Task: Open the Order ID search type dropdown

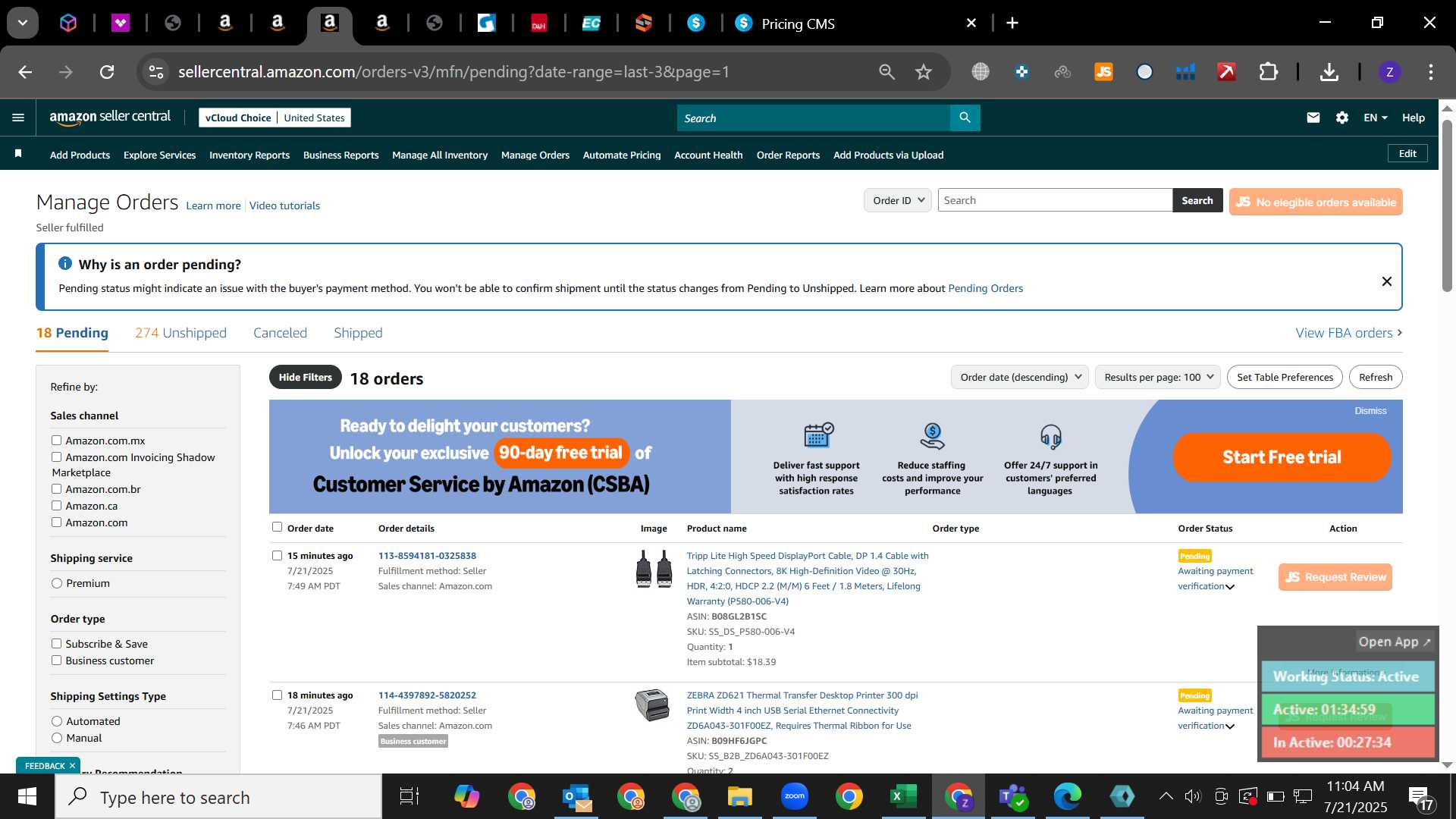Action: 898,200
